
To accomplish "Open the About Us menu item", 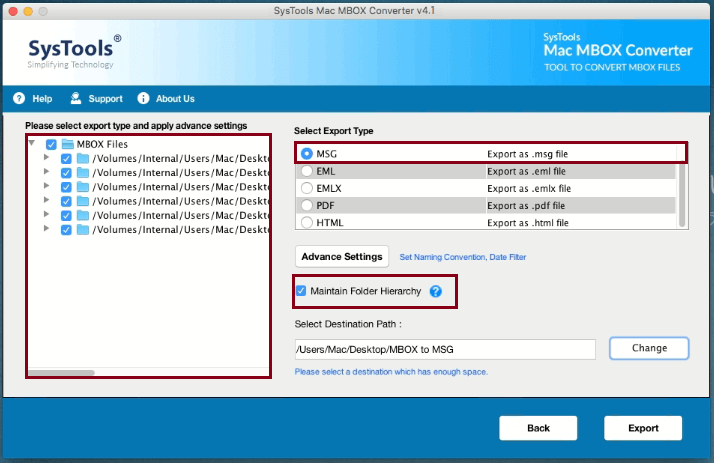I will point(175,99).
